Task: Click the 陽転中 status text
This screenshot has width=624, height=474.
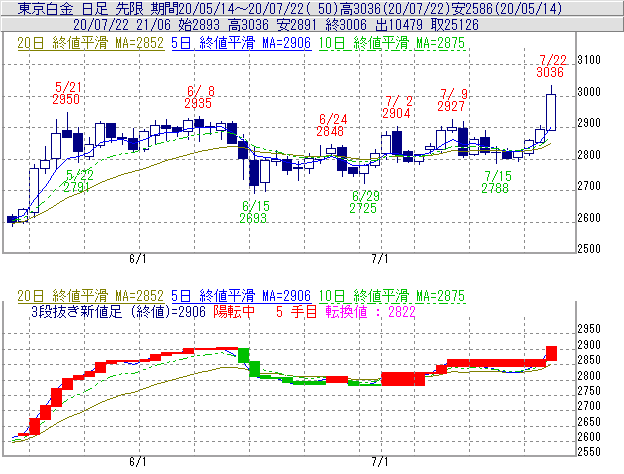Action: (x=234, y=312)
